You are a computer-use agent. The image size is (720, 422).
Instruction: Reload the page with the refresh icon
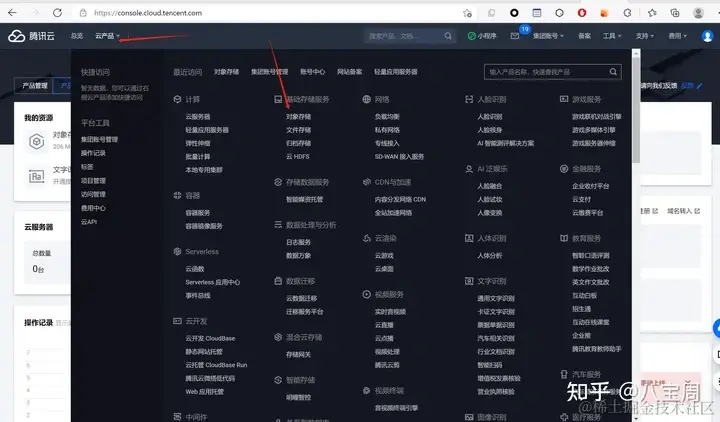point(57,13)
